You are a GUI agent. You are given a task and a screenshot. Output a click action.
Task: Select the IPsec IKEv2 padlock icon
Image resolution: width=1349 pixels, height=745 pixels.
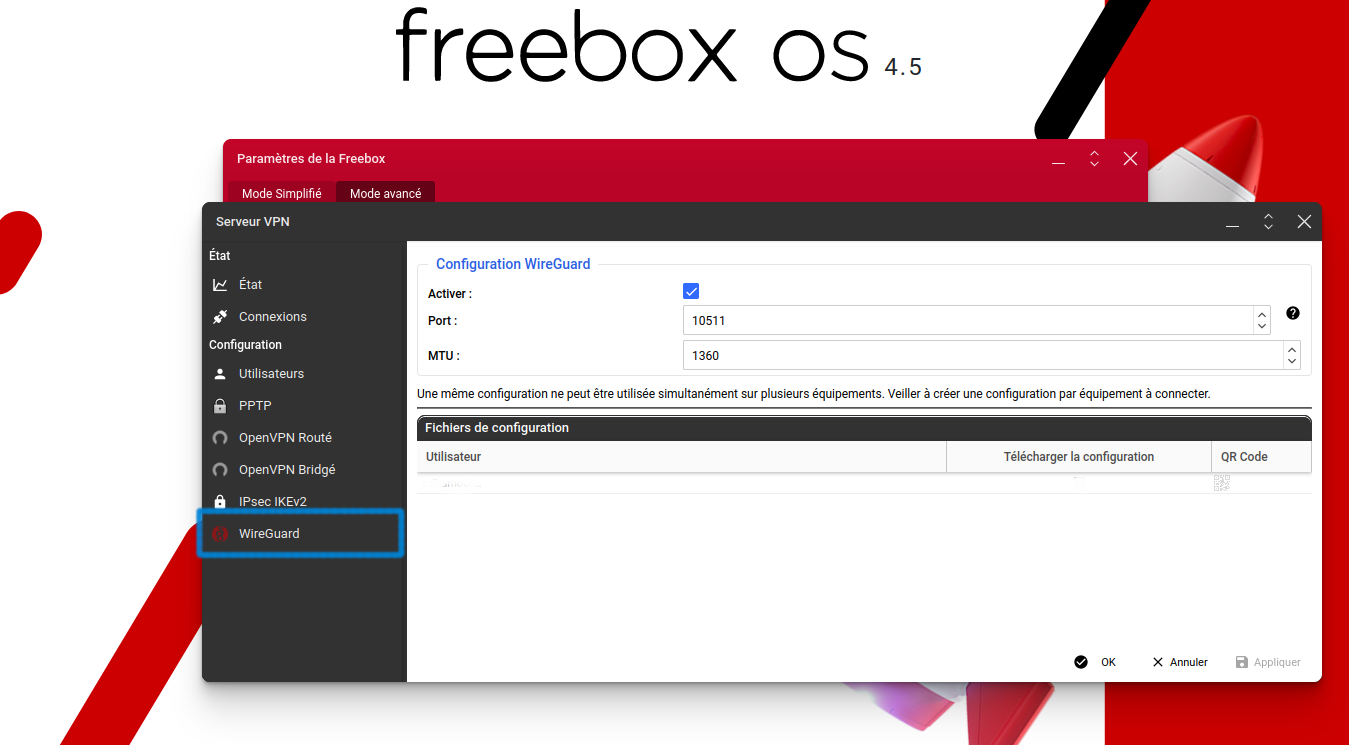tap(220, 502)
